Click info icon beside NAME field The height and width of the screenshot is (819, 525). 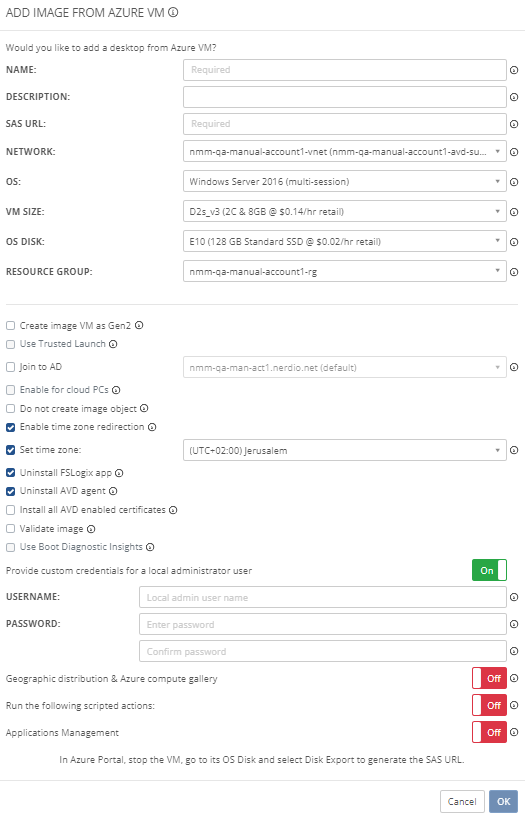click(x=514, y=70)
